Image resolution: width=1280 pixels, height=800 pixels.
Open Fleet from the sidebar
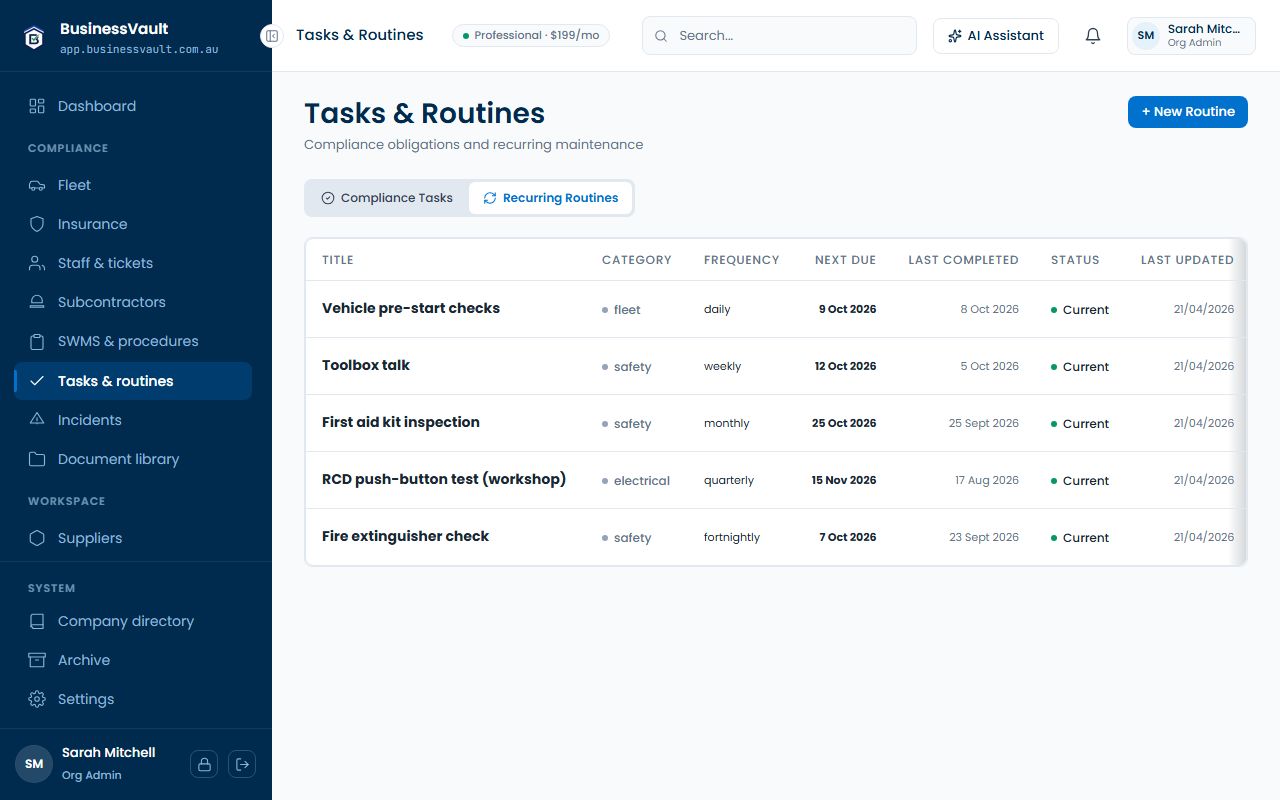coord(133,185)
